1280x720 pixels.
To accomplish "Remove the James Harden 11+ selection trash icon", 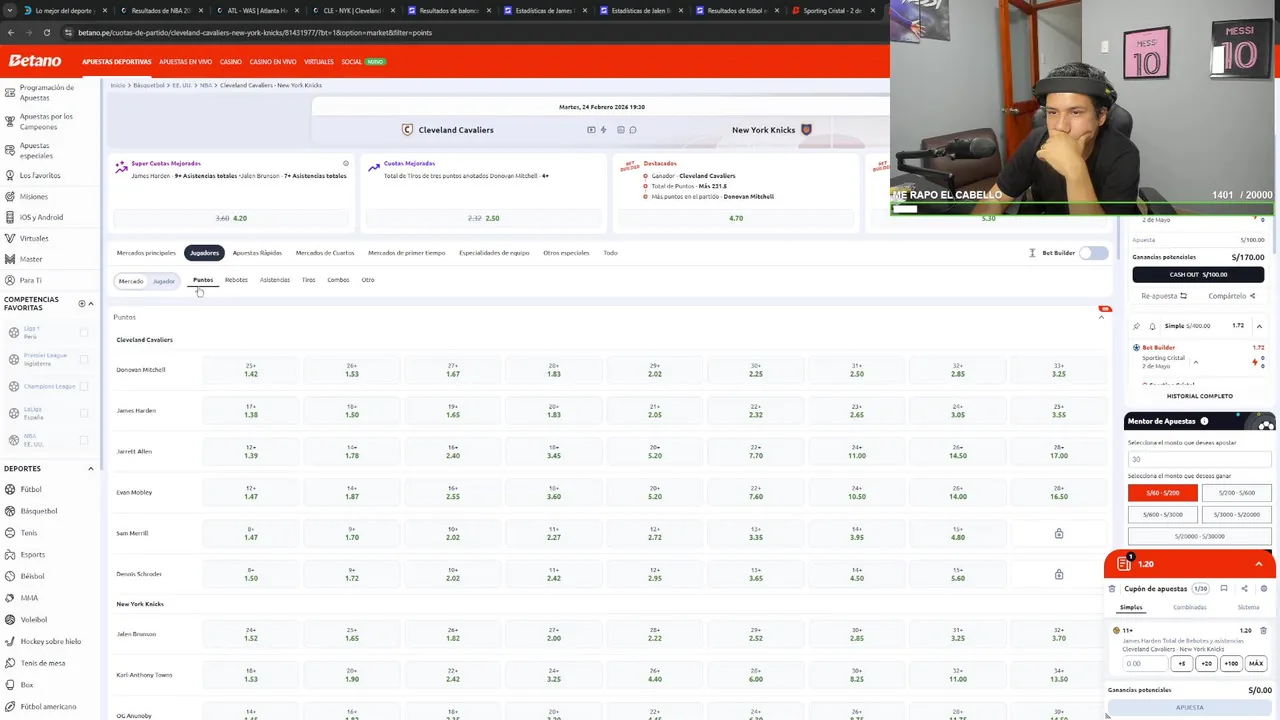I will (x=1263, y=631).
